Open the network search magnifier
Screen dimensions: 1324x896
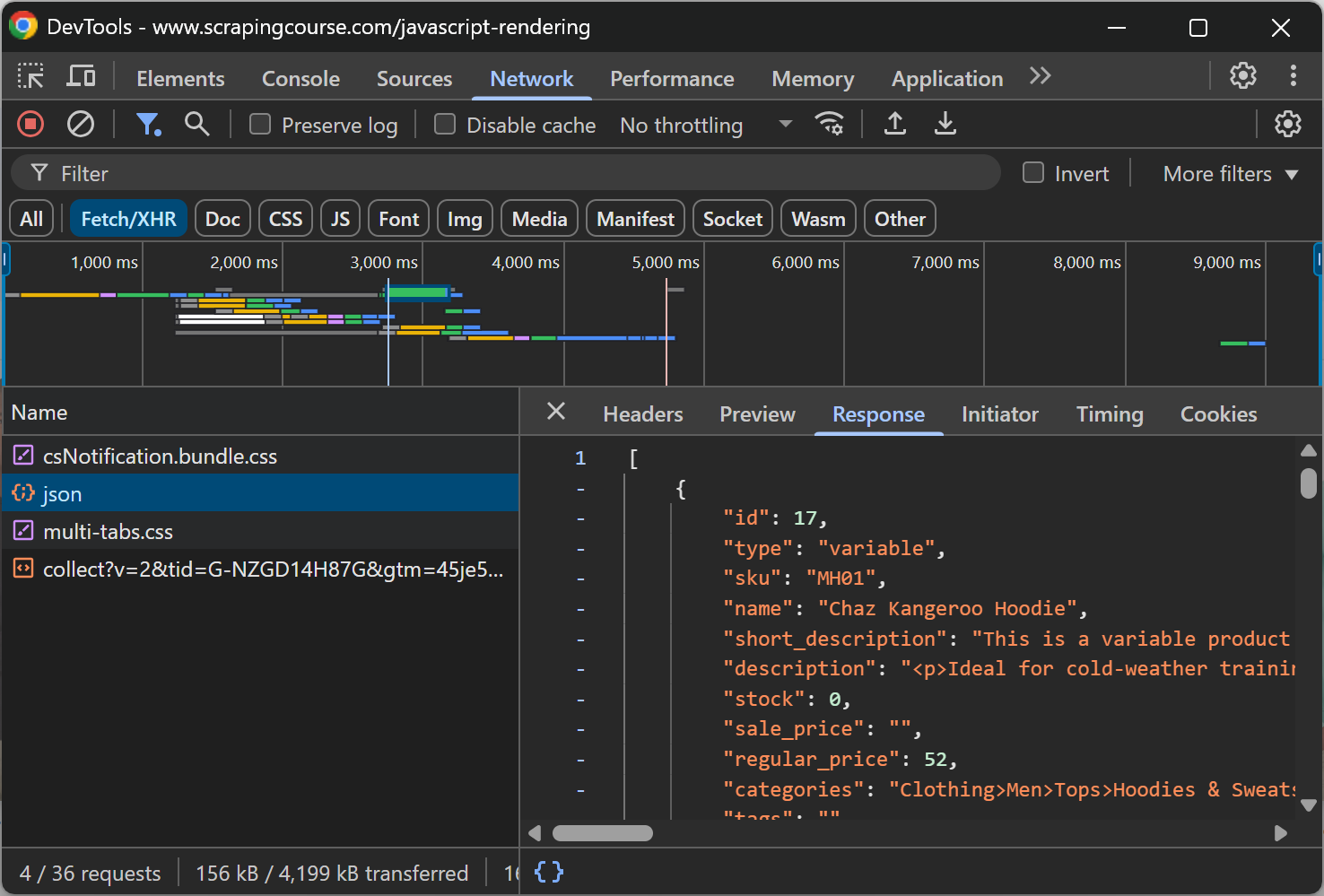196,125
